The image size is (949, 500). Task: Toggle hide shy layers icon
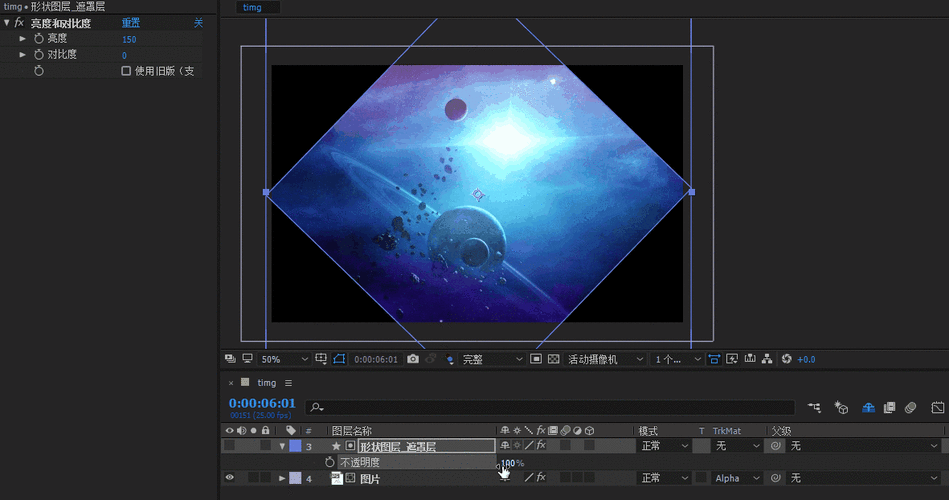pyautogui.click(x=868, y=408)
